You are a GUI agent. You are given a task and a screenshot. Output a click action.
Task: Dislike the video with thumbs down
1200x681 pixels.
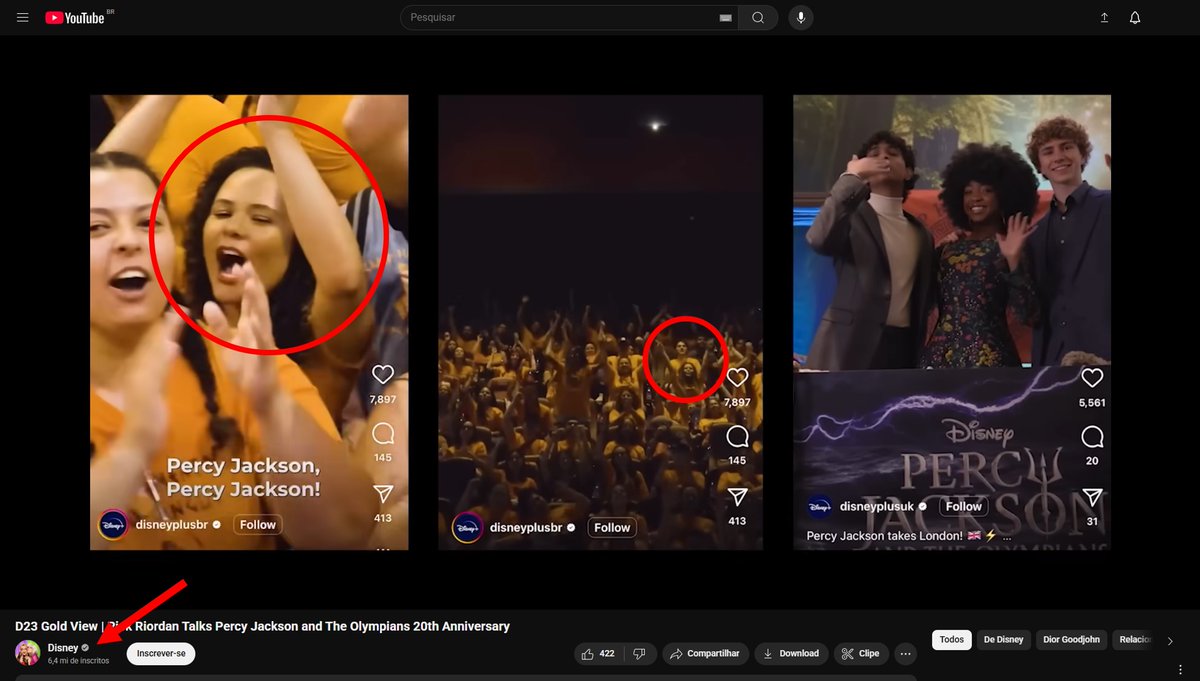pos(640,654)
